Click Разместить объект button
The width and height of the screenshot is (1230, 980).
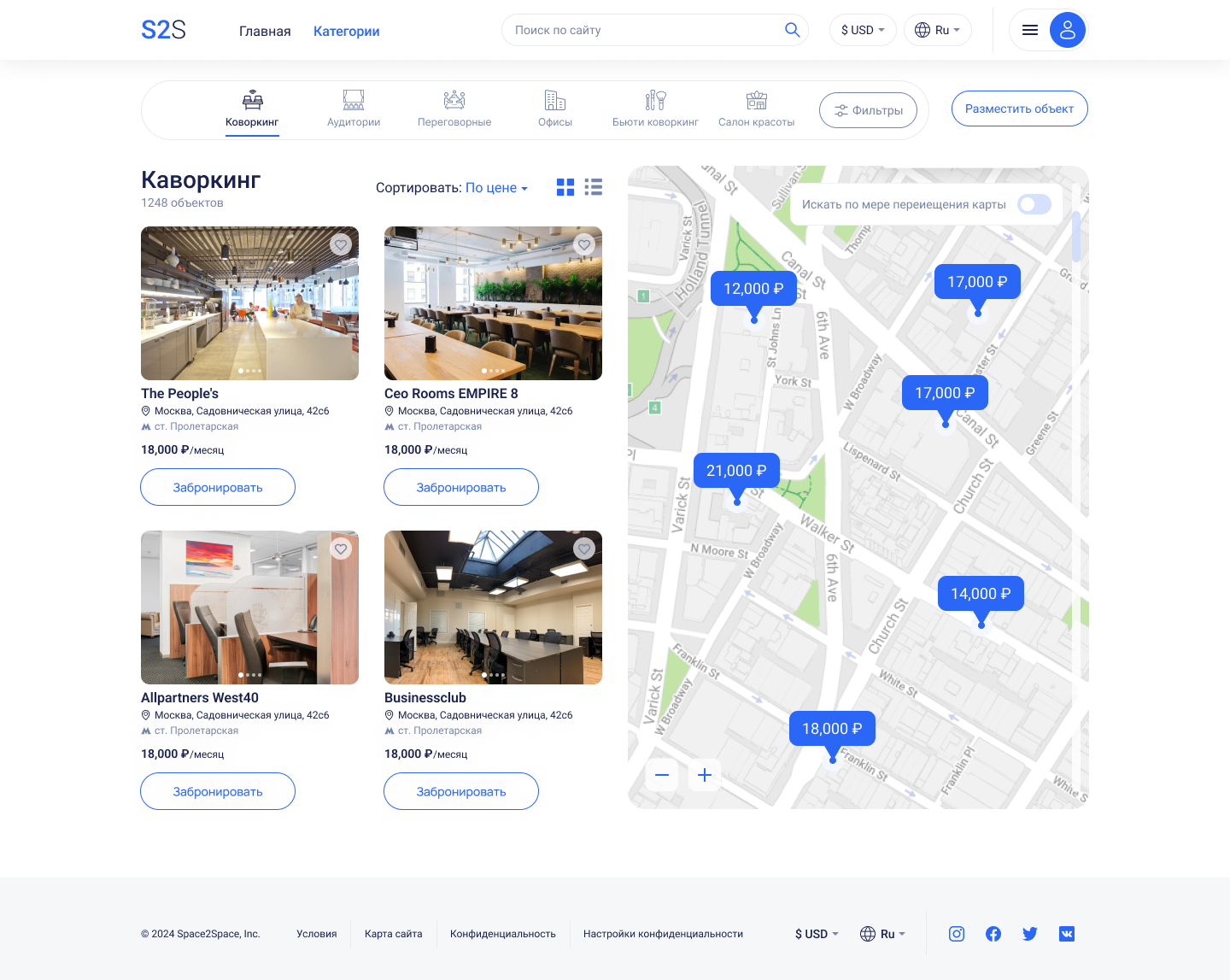1019,109
